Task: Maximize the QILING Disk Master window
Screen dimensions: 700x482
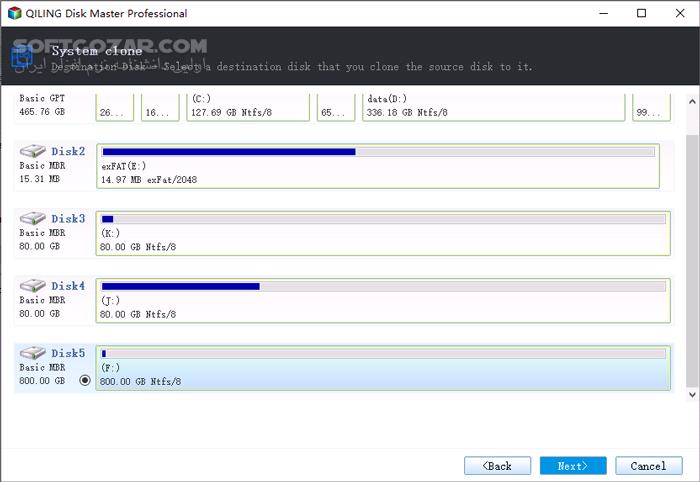Action: pos(642,13)
